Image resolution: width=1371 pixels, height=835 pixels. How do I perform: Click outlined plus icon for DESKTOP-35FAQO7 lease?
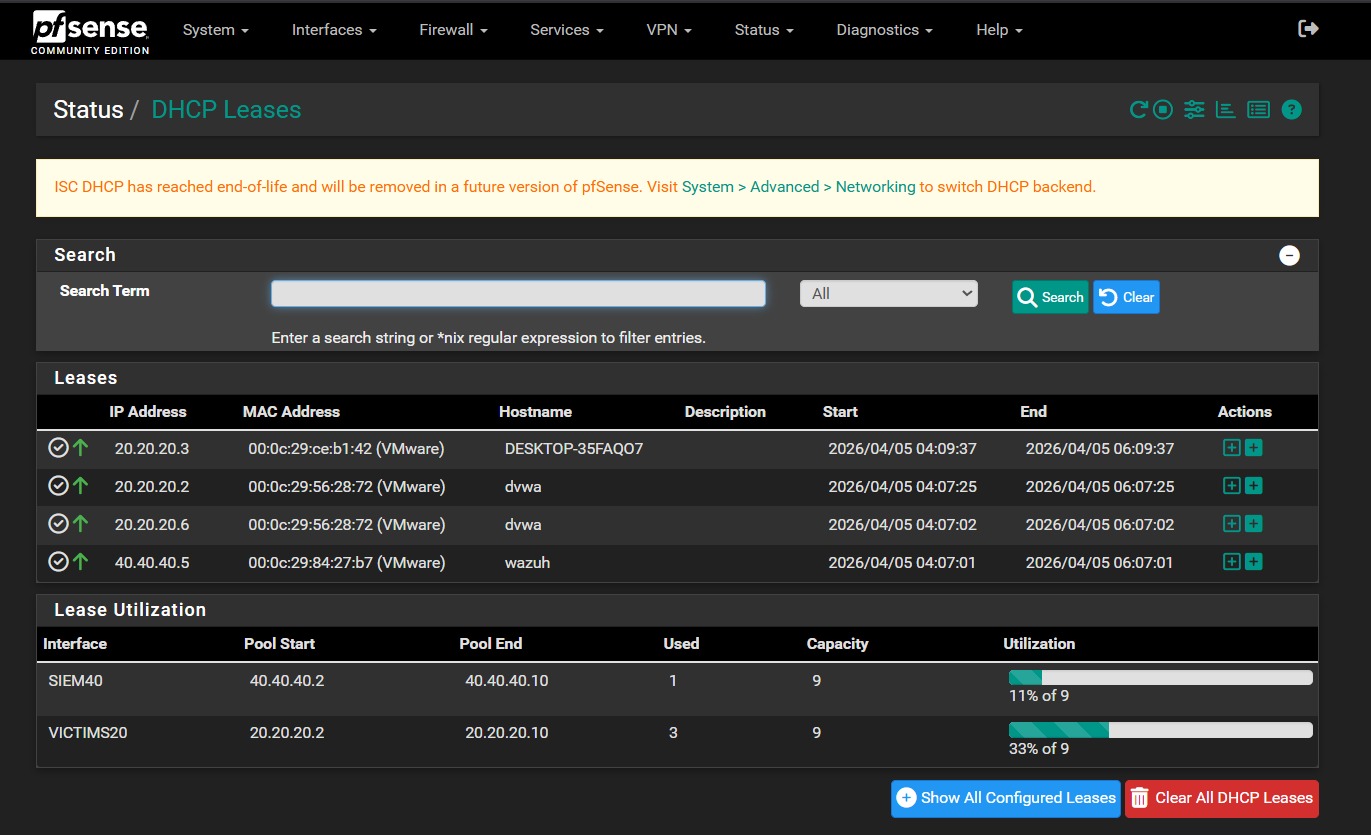(x=1232, y=448)
